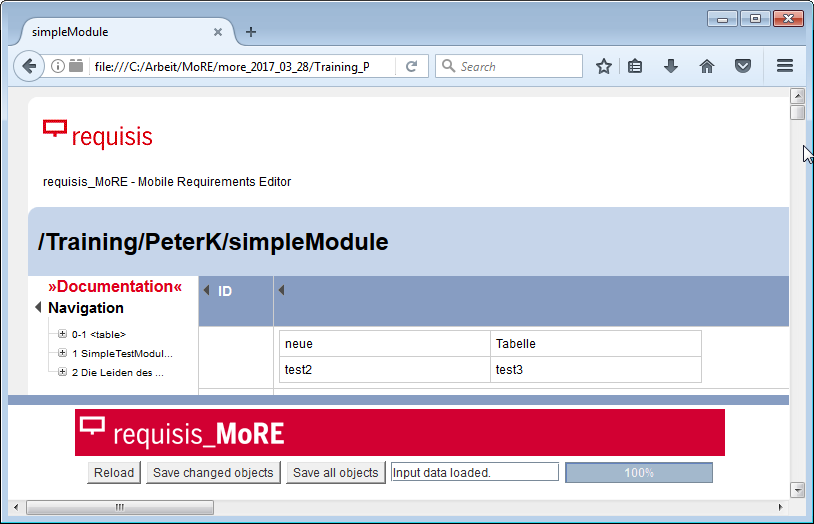
Task: Click the search magnifier icon
Action: (x=448, y=66)
